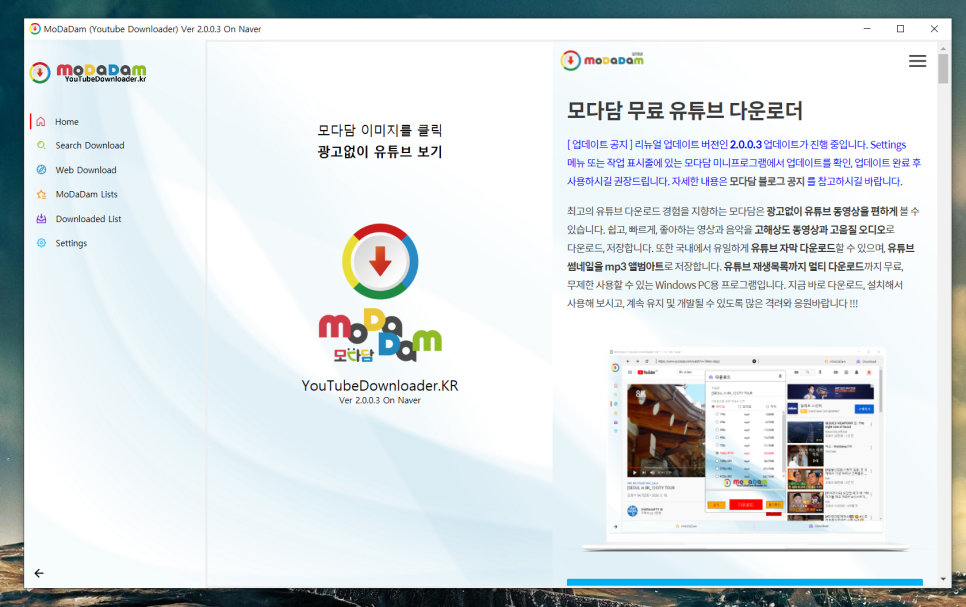
Task: Click the YouTubeDownloader.KR text under logo
Action: tap(380, 386)
